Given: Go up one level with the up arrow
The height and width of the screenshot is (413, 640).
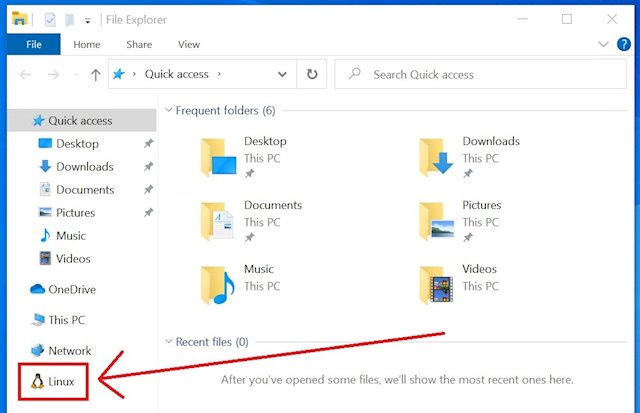Looking at the screenshot, I should coord(96,74).
